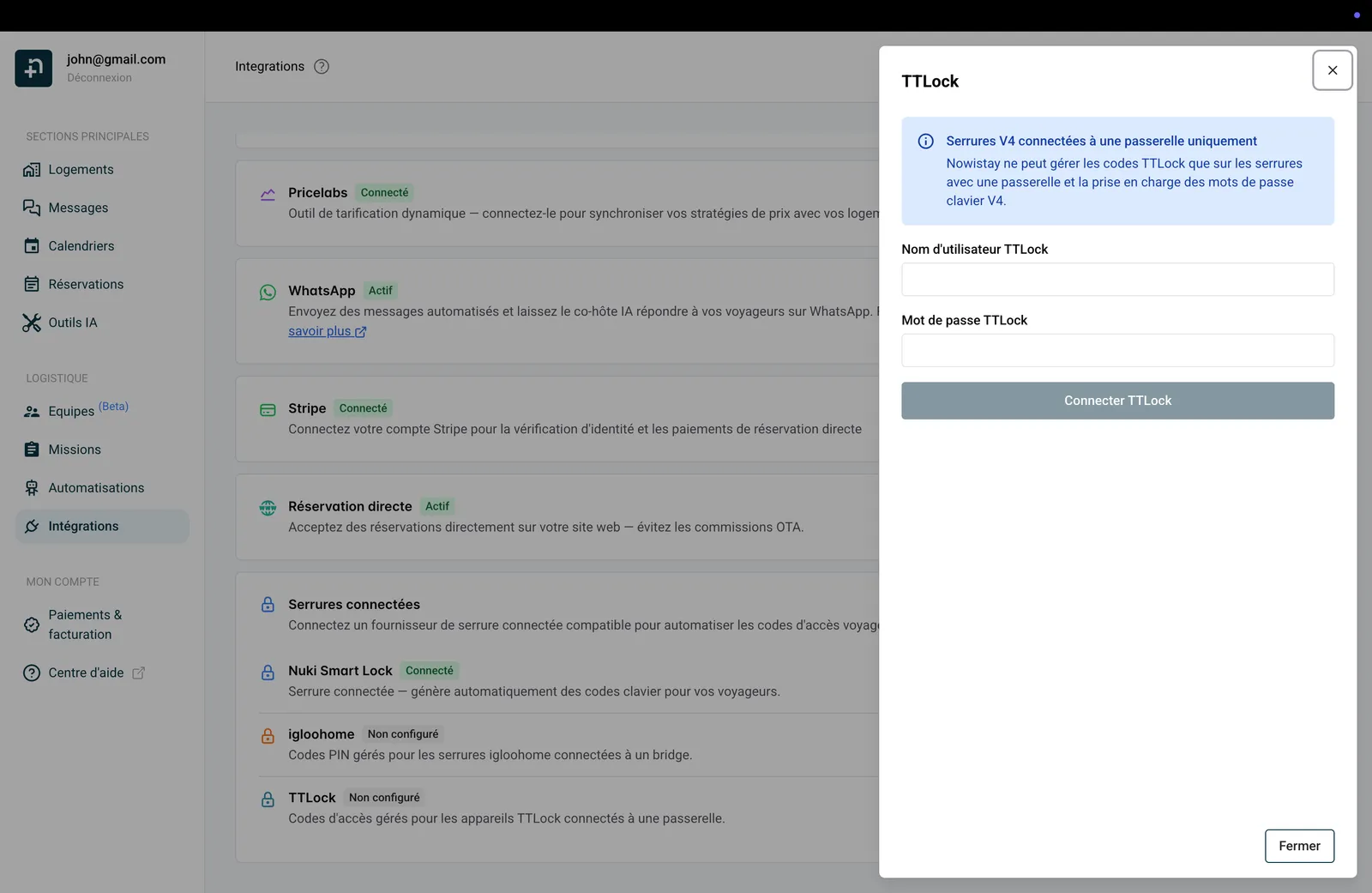
Task: Click the TTLock row lock icon
Action: [x=268, y=799]
